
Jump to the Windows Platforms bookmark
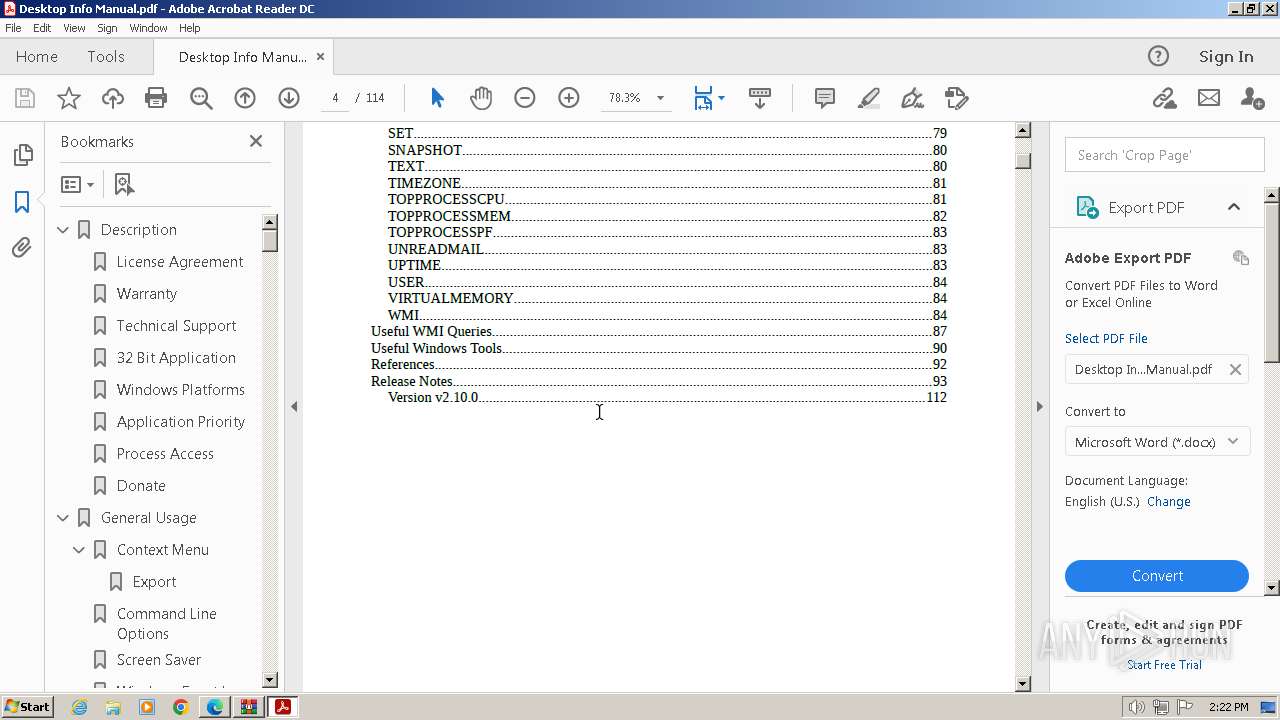tap(181, 390)
